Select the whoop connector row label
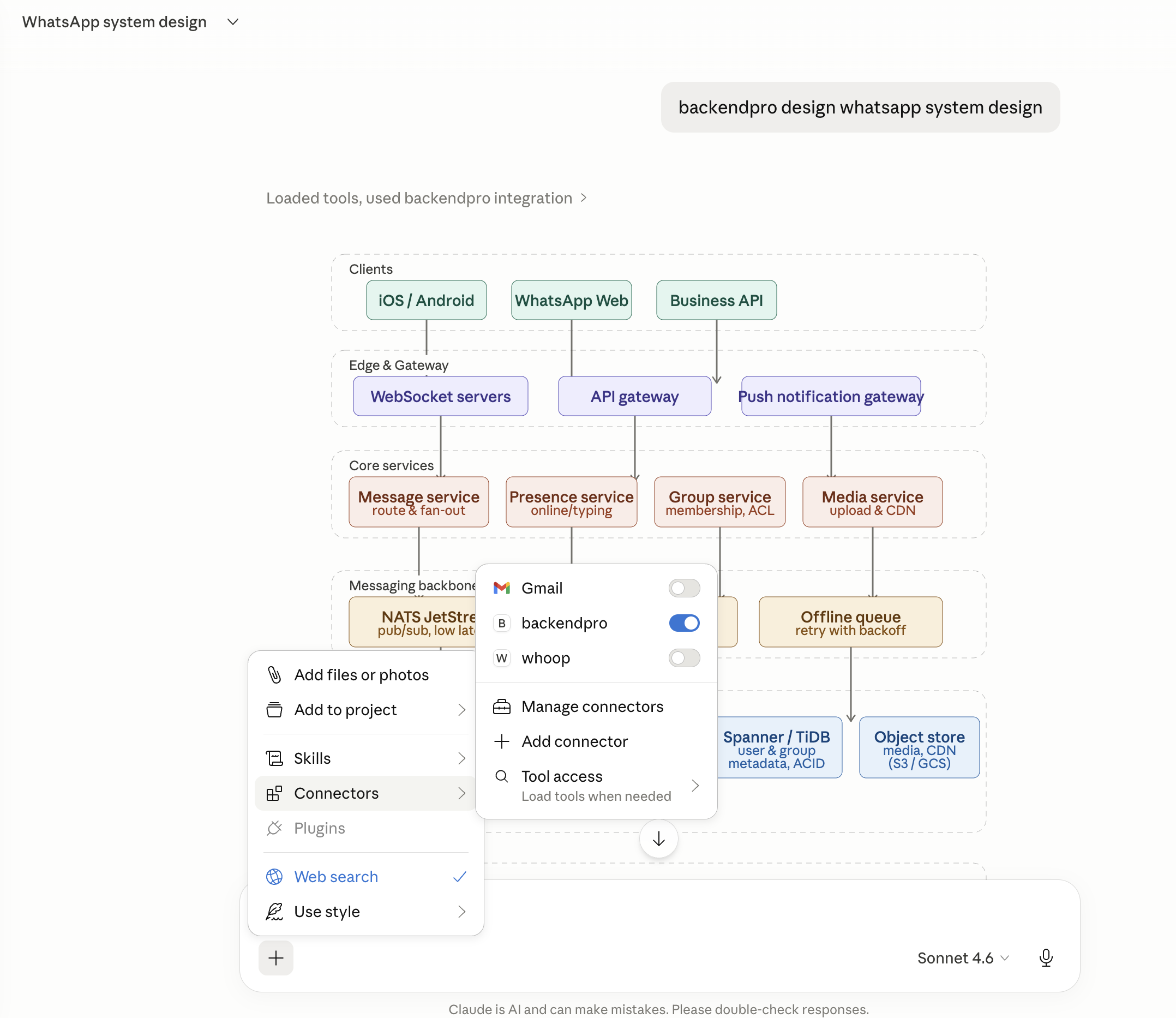 click(x=545, y=658)
